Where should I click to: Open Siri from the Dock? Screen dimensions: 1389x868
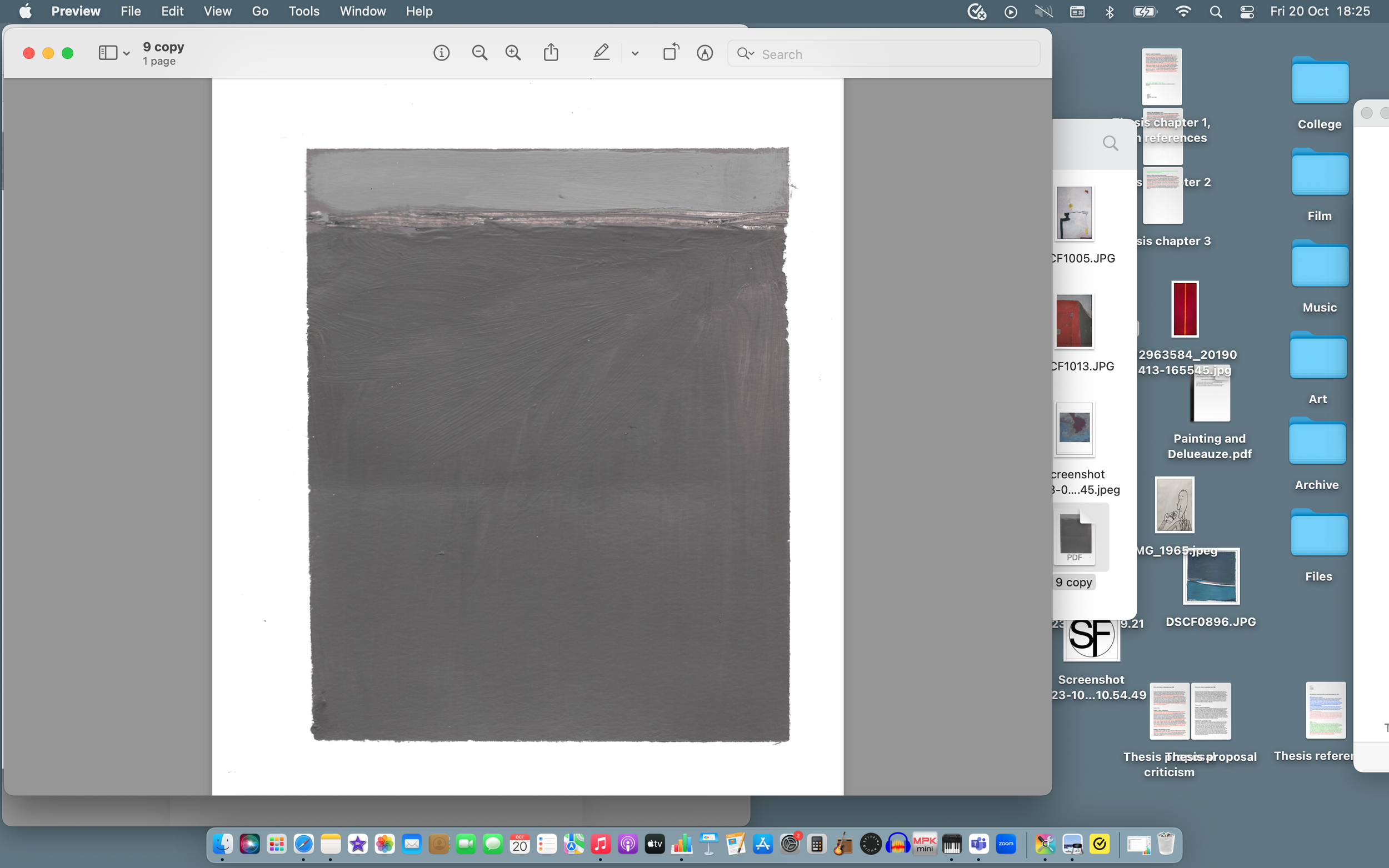tap(249, 845)
